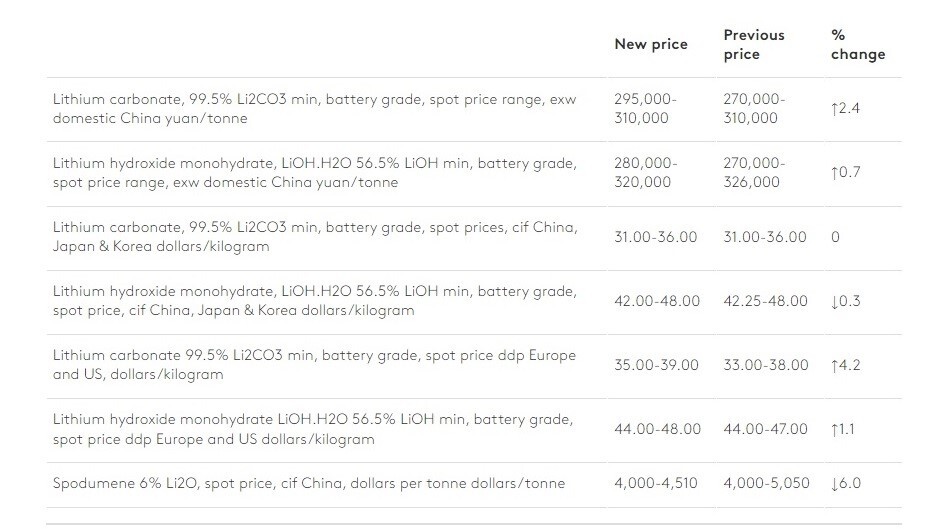
Task: Select the lithium hydroxide exw domestic China description
Action: click(x=315, y=173)
